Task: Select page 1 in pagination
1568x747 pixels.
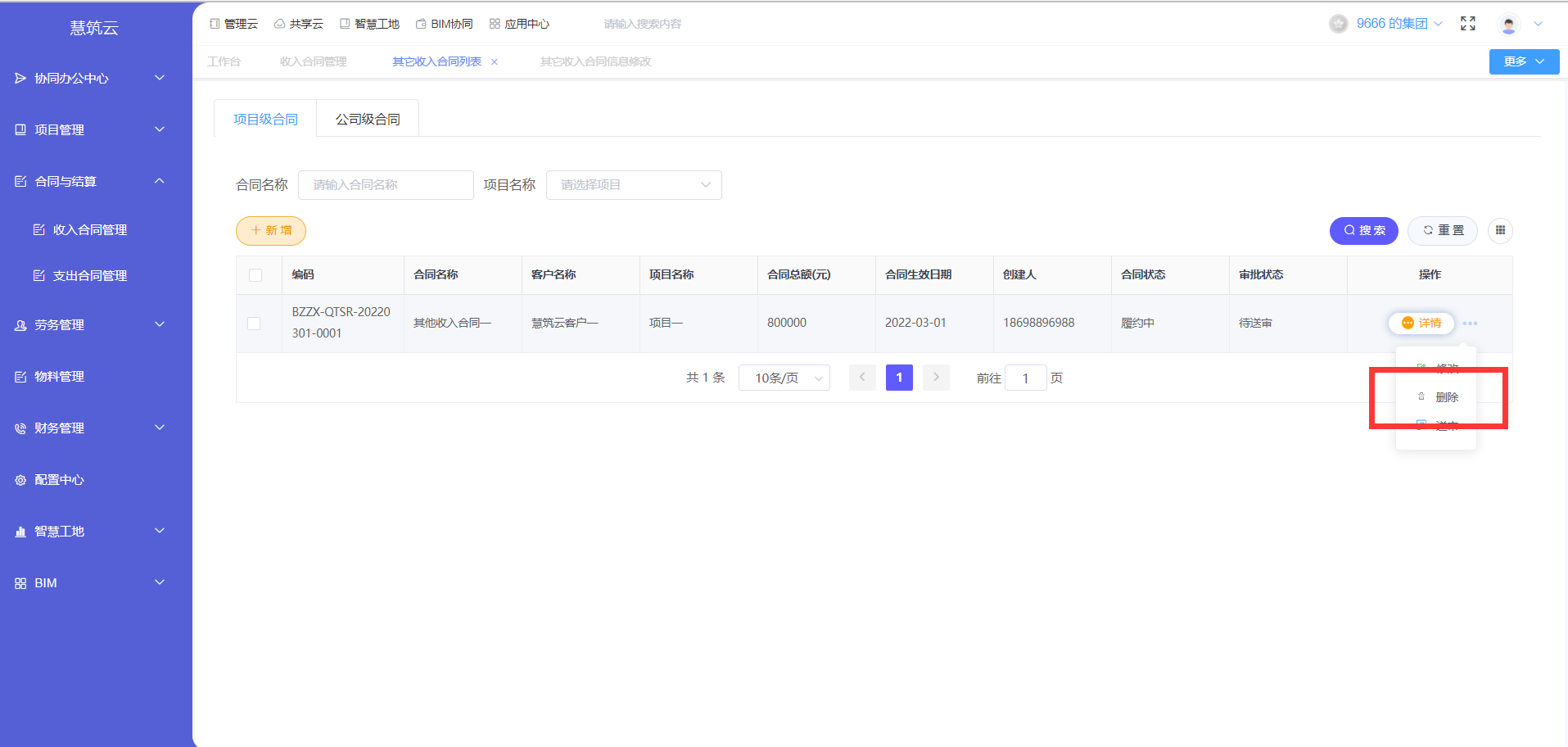Action: click(x=899, y=378)
